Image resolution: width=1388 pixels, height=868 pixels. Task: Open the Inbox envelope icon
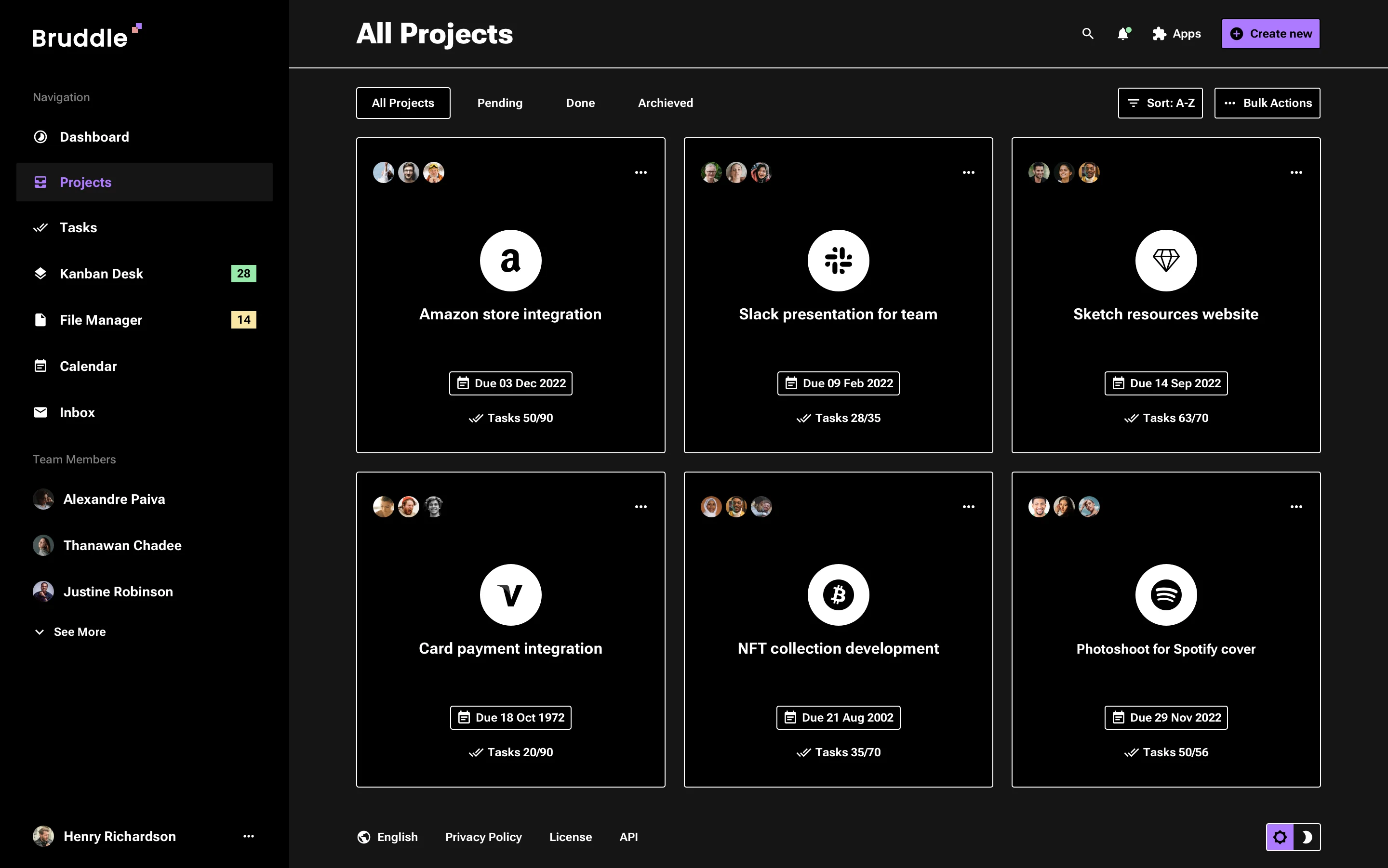pyautogui.click(x=40, y=412)
